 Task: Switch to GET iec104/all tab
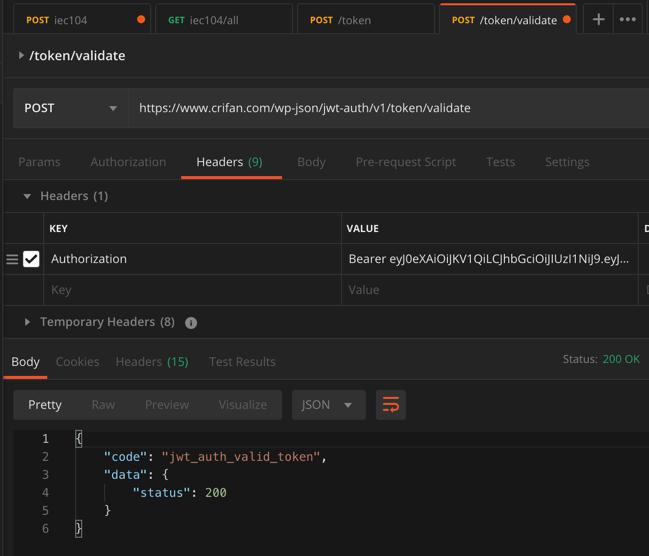coord(223,19)
